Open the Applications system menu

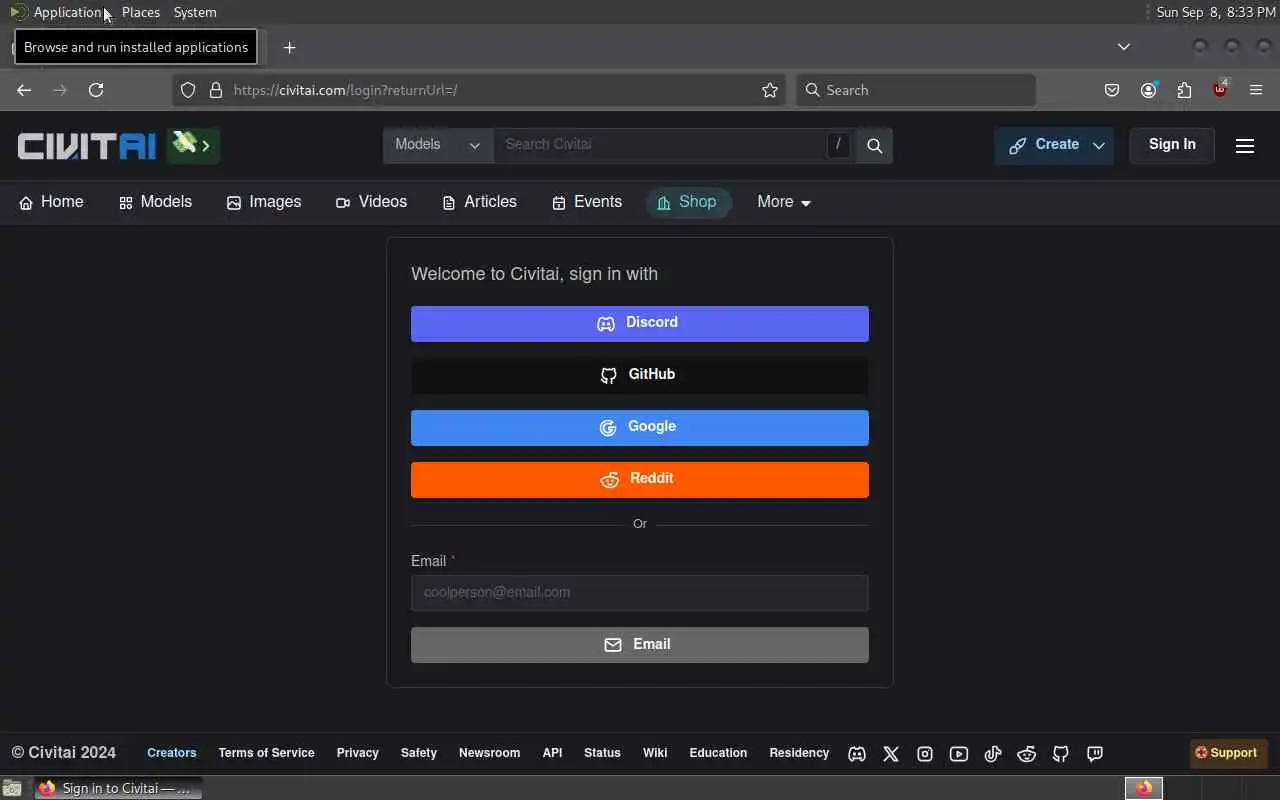point(57,12)
